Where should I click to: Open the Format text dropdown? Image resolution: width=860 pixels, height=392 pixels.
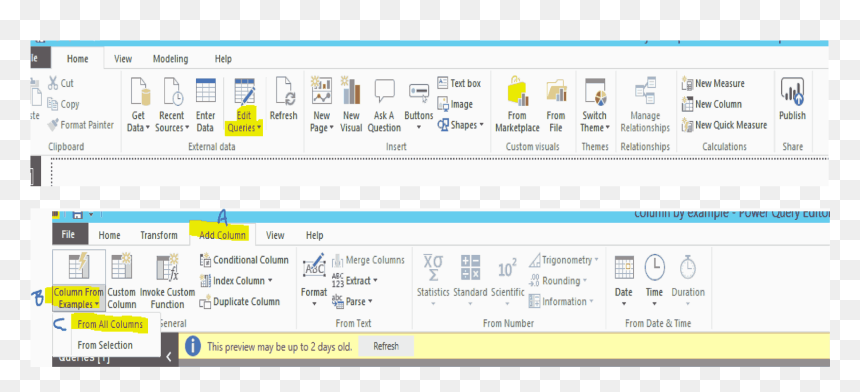click(x=314, y=281)
